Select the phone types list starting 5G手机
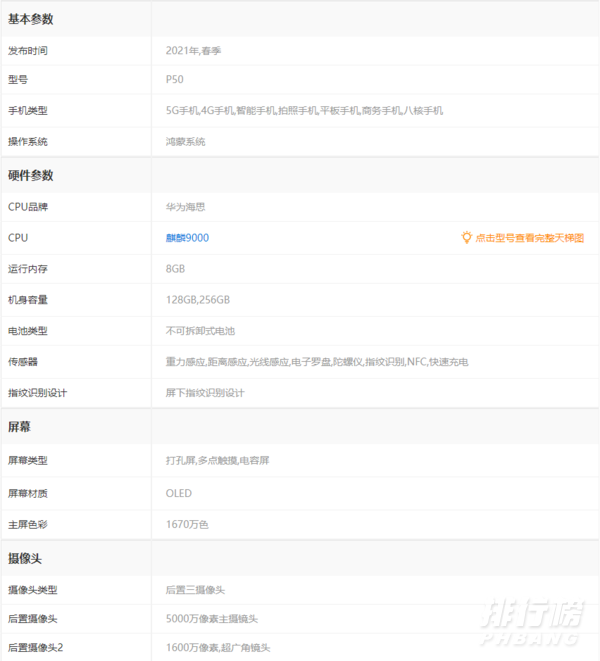The image size is (600, 661). 304,110
